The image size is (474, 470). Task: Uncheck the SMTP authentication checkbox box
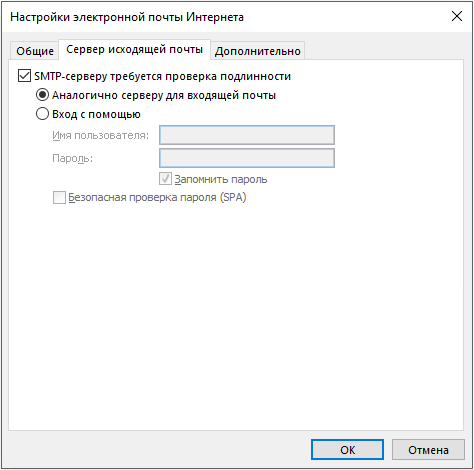24,76
